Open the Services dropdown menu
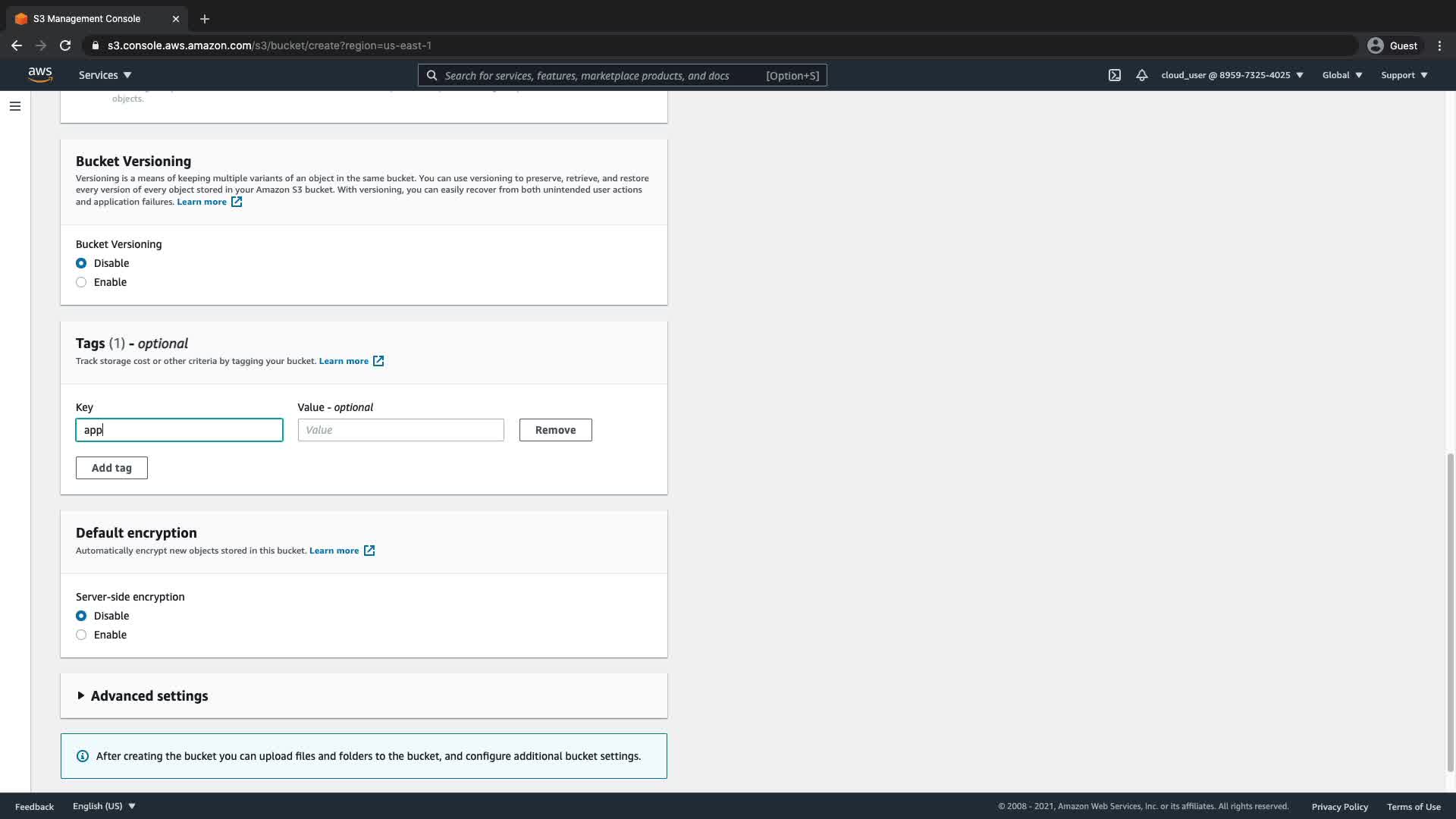This screenshot has height=819, width=1456. pyautogui.click(x=105, y=75)
